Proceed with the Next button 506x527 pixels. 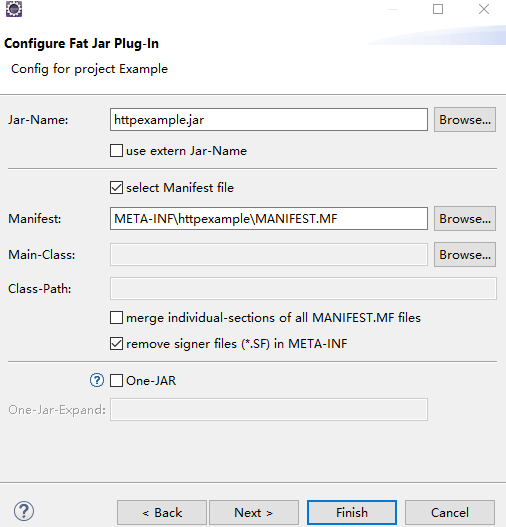(254, 513)
